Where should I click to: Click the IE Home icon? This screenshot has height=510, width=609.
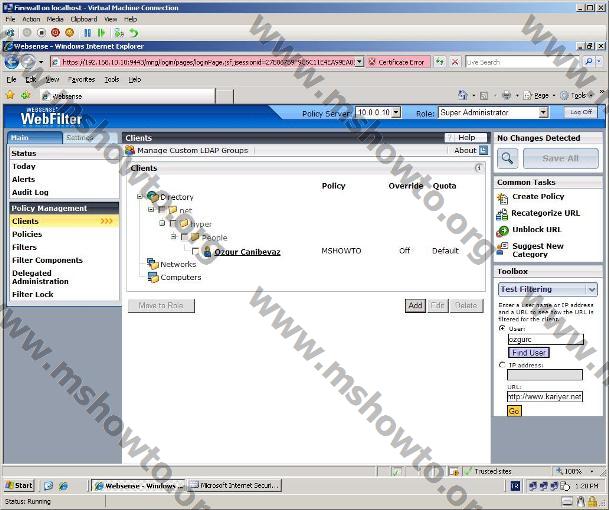point(463,95)
